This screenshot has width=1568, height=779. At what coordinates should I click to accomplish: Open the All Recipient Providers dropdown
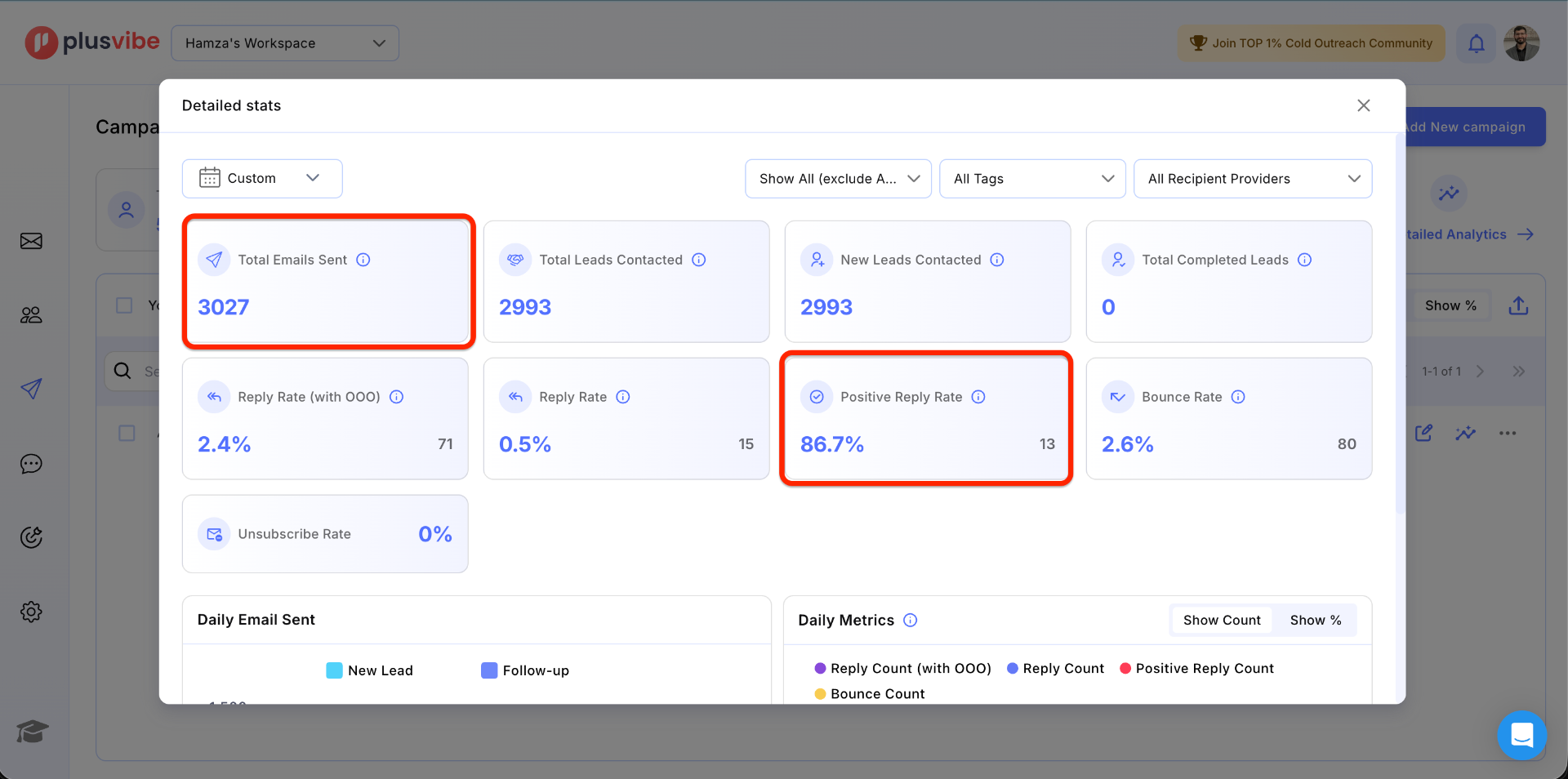coord(1253,178)
